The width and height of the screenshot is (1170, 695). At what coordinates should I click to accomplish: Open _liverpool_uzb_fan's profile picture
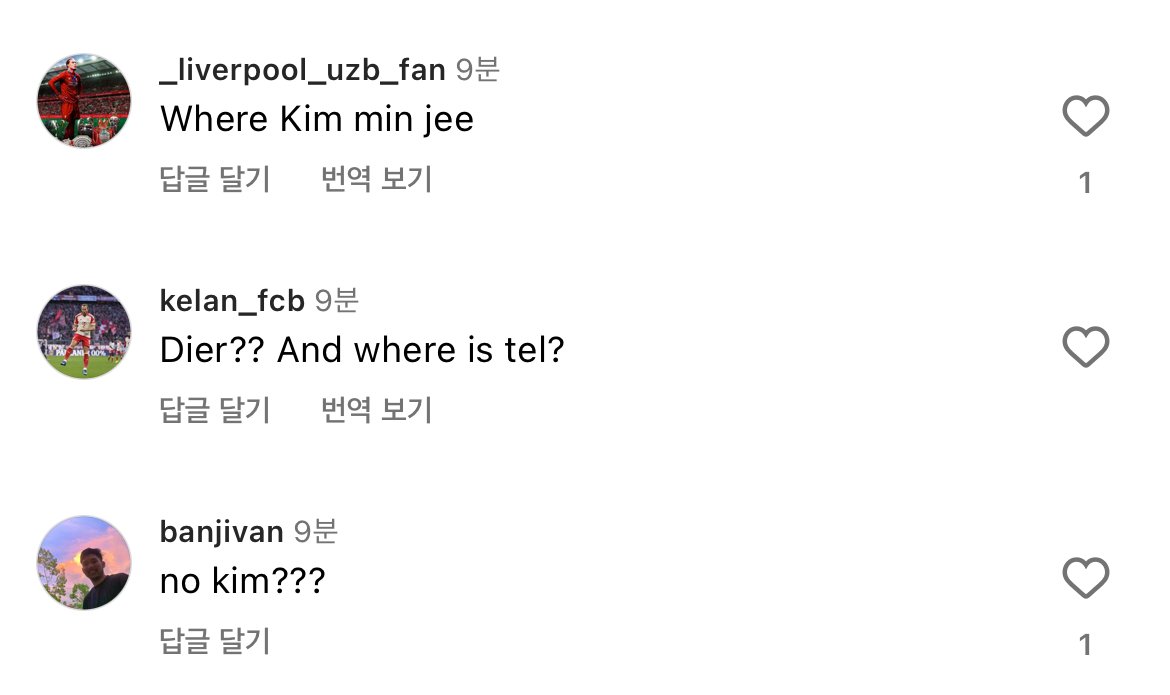pyautogui.click(x=84, y=101)
